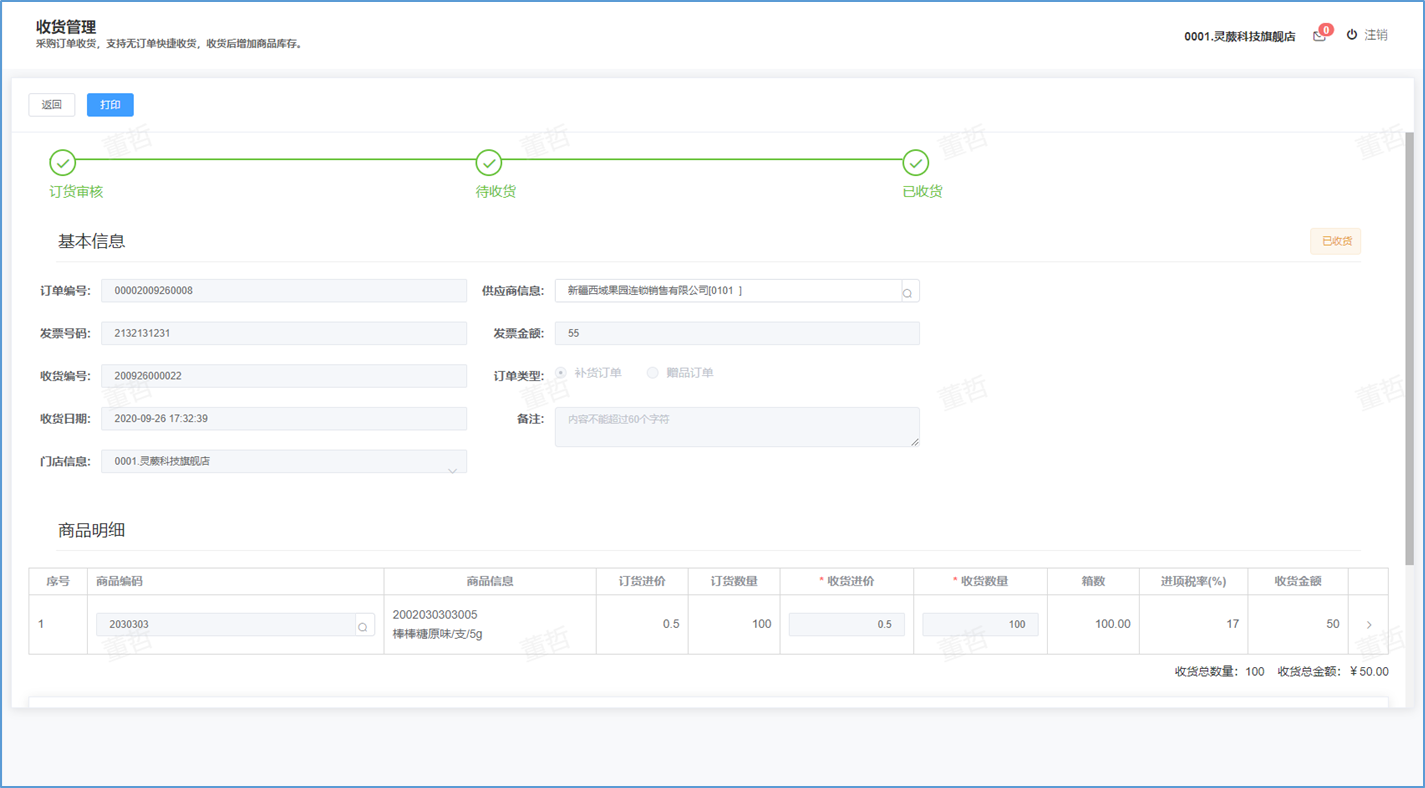Click the 已收货 step checkmark circle

(x=915, y=163)
